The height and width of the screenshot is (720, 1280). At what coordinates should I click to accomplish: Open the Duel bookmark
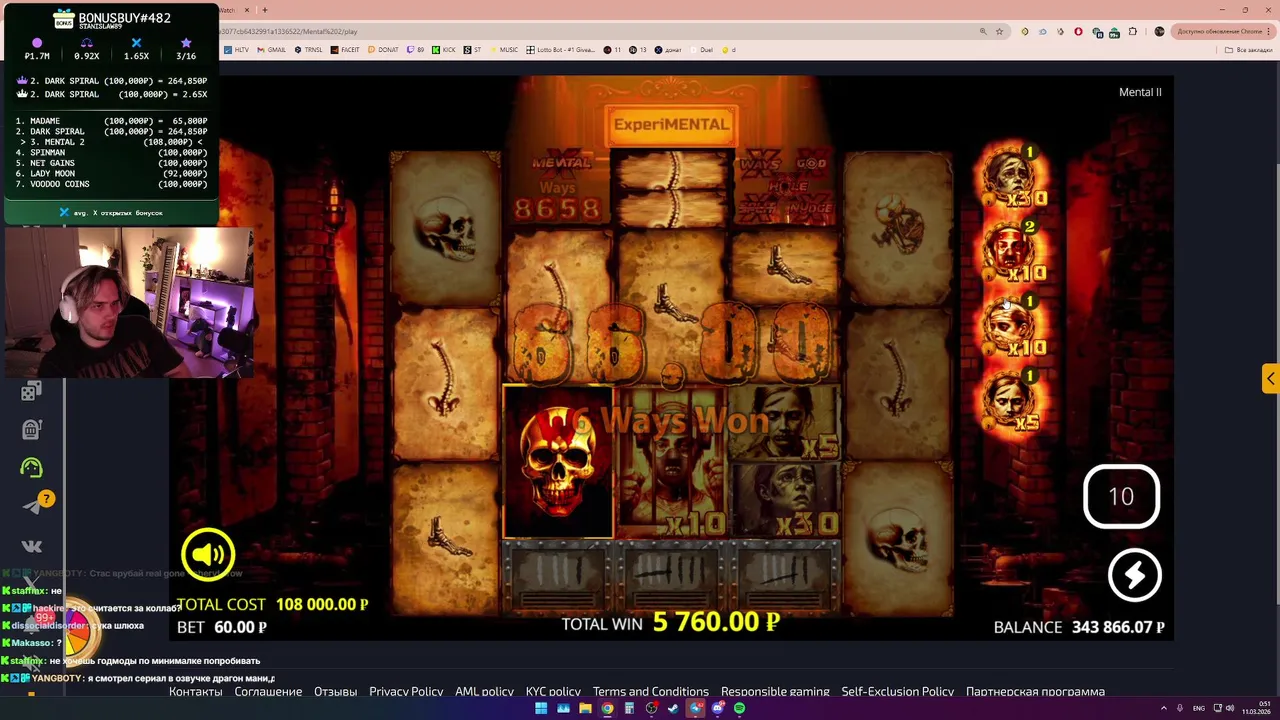(x=702, y=49)
